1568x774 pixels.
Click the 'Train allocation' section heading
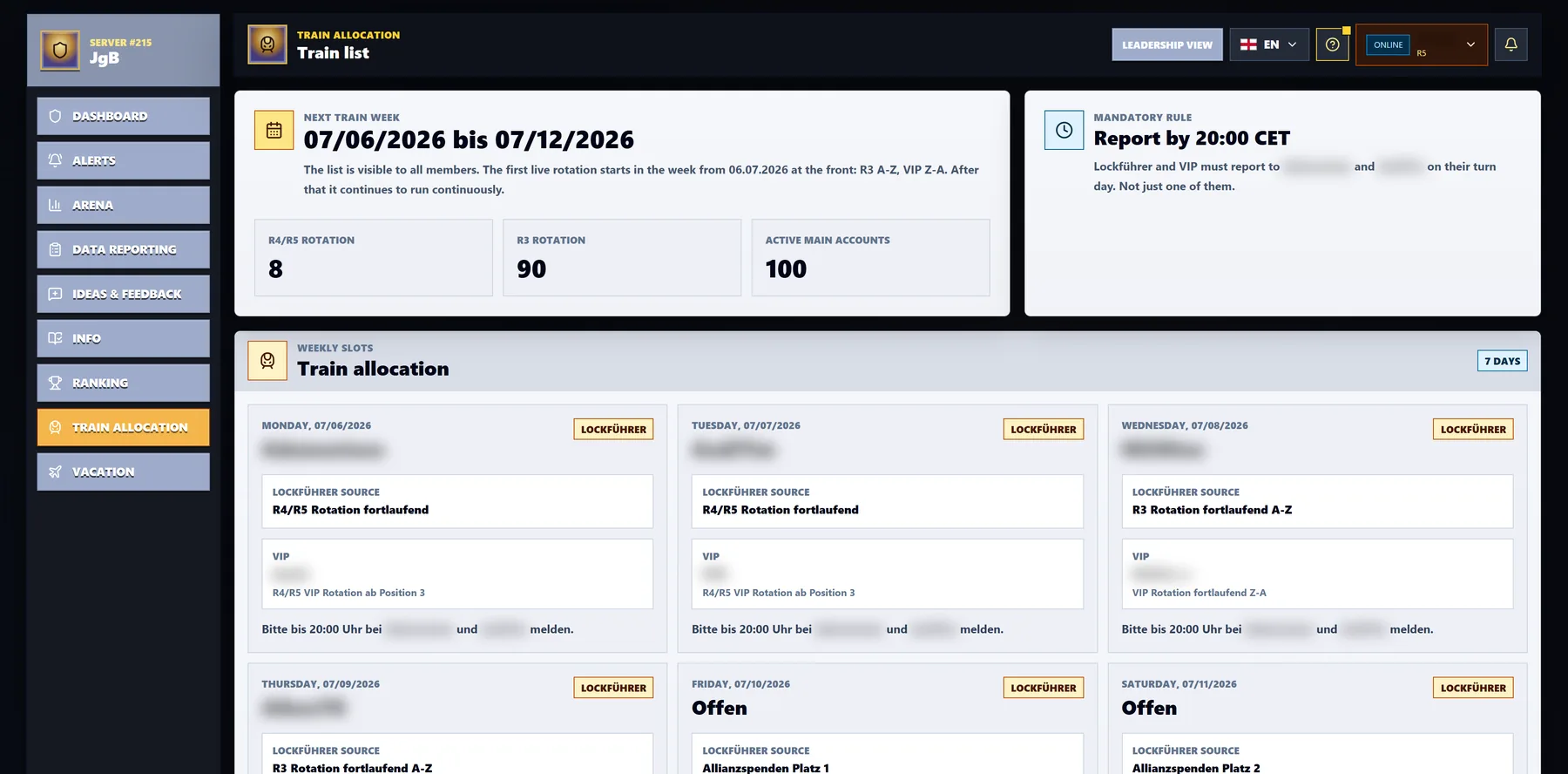373,369
